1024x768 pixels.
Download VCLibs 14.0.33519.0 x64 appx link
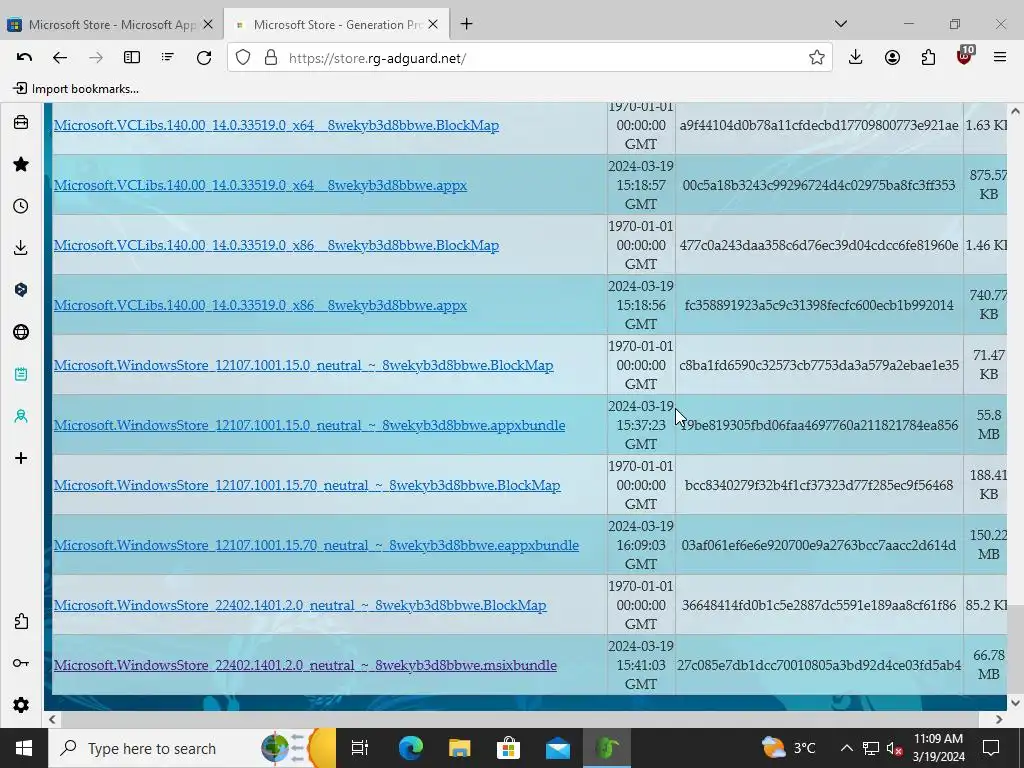point(260,185)
